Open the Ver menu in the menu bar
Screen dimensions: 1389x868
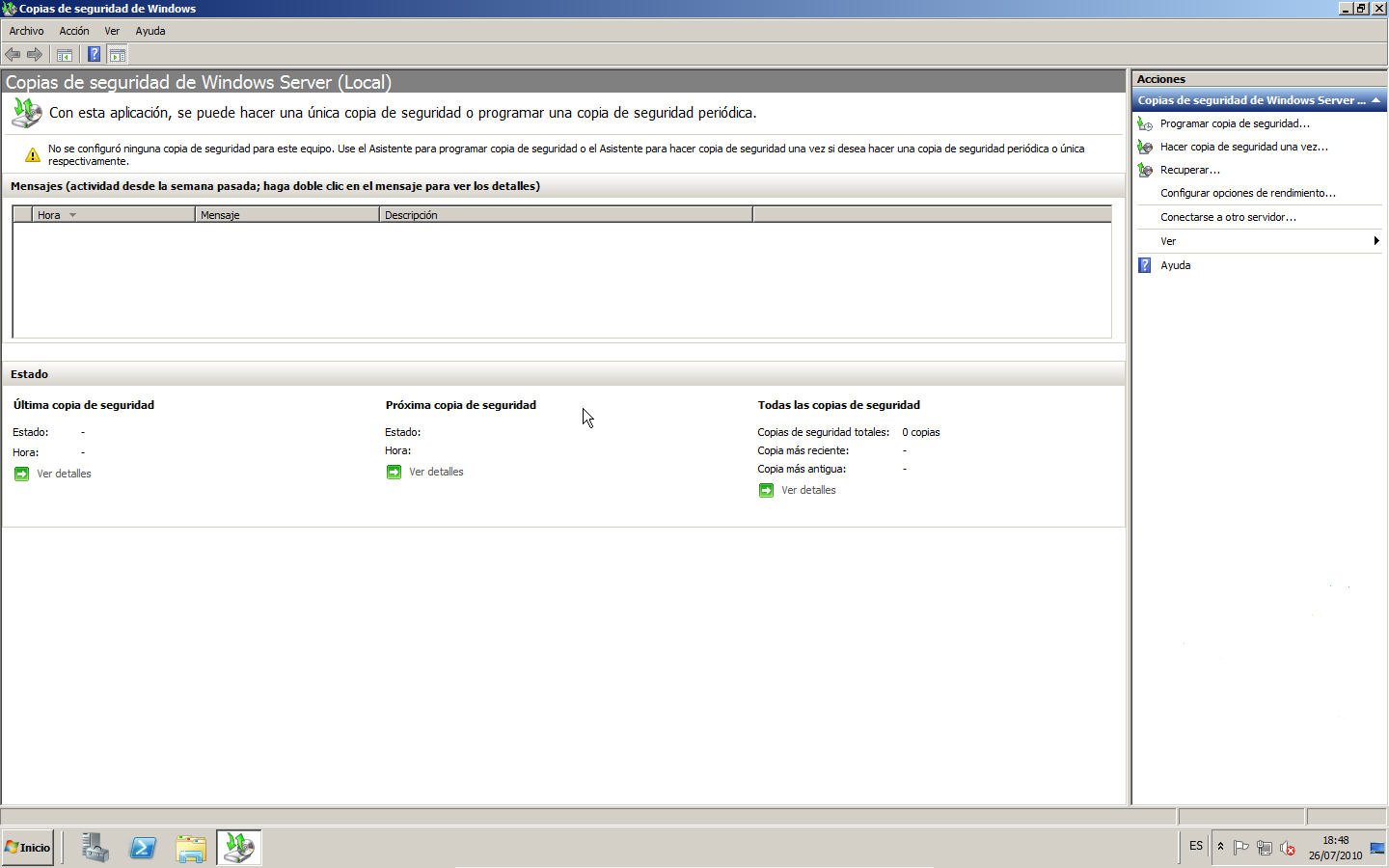click(112, 31)
